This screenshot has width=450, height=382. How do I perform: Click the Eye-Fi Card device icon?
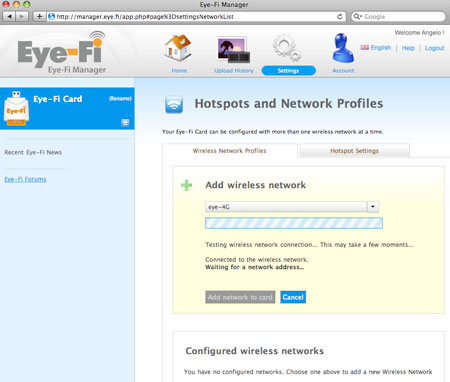16,108
